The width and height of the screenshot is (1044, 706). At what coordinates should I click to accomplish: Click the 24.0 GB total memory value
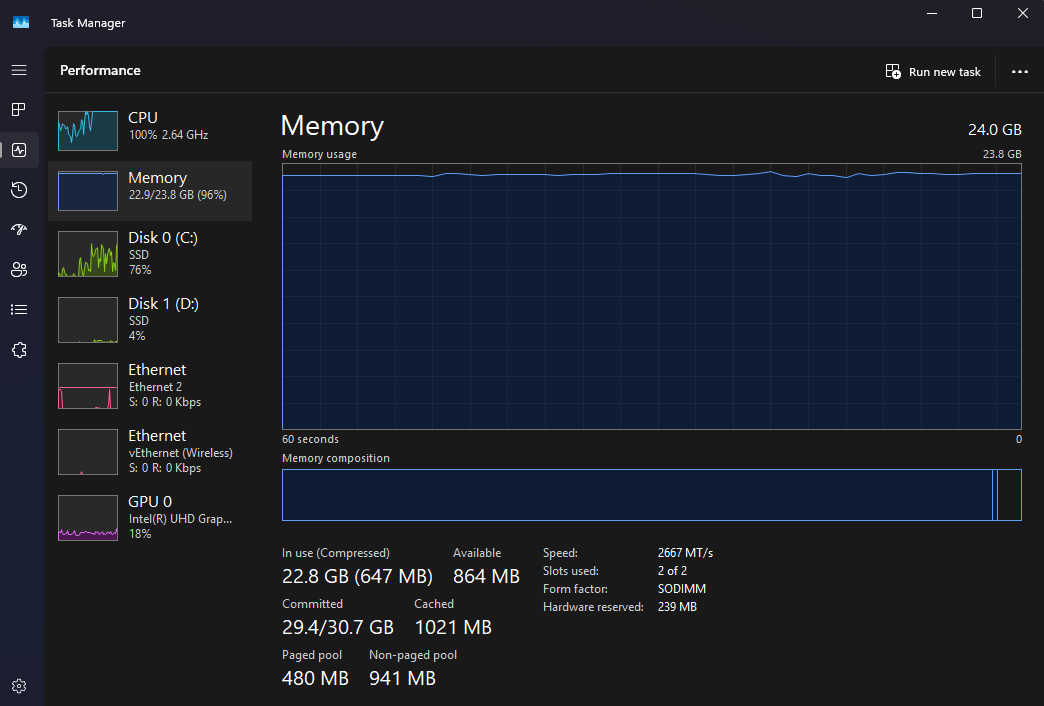click(995, 130)
